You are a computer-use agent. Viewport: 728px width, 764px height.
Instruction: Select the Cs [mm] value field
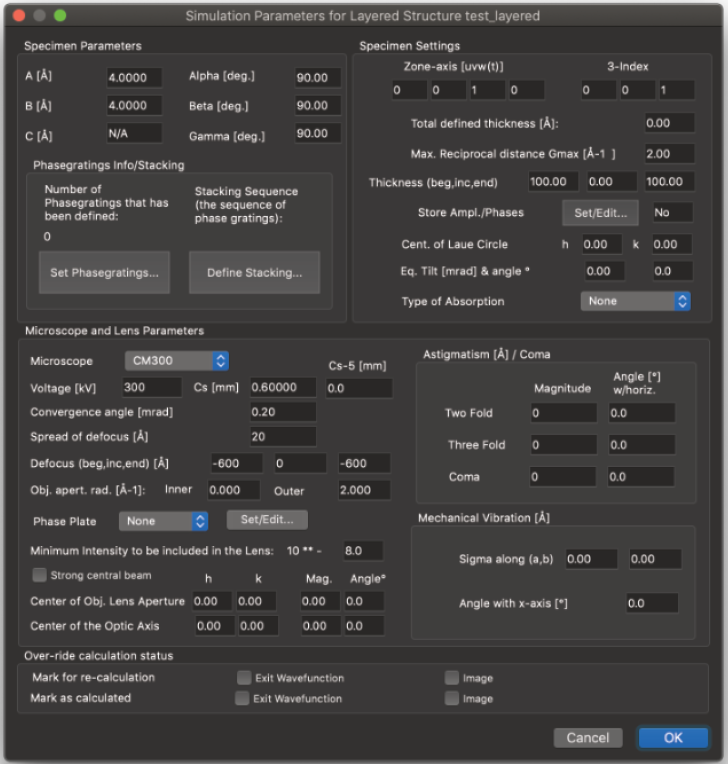pyautogui.click(x=283, y=387)
